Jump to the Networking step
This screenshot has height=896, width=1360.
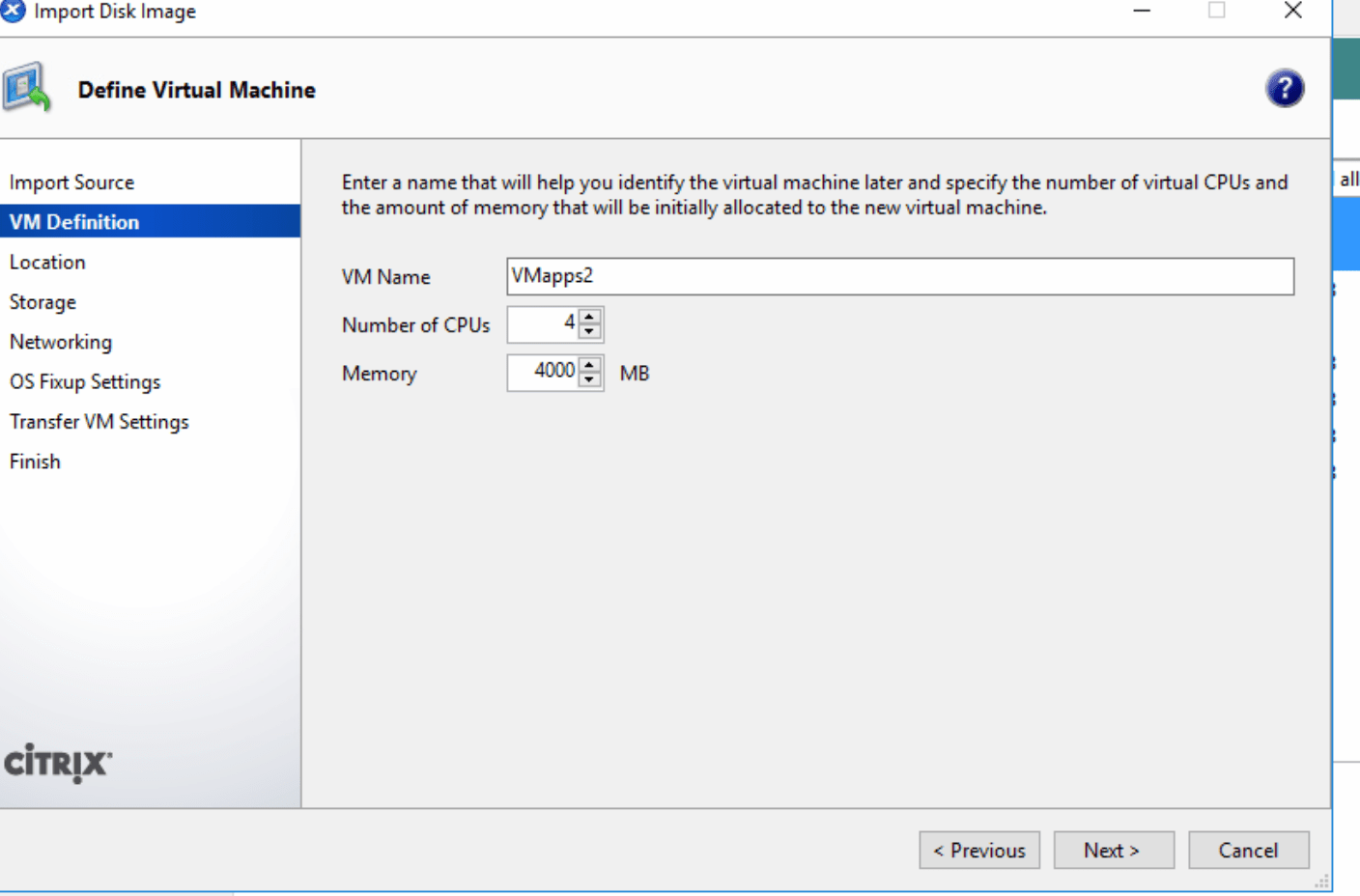(x=61, y=342)
